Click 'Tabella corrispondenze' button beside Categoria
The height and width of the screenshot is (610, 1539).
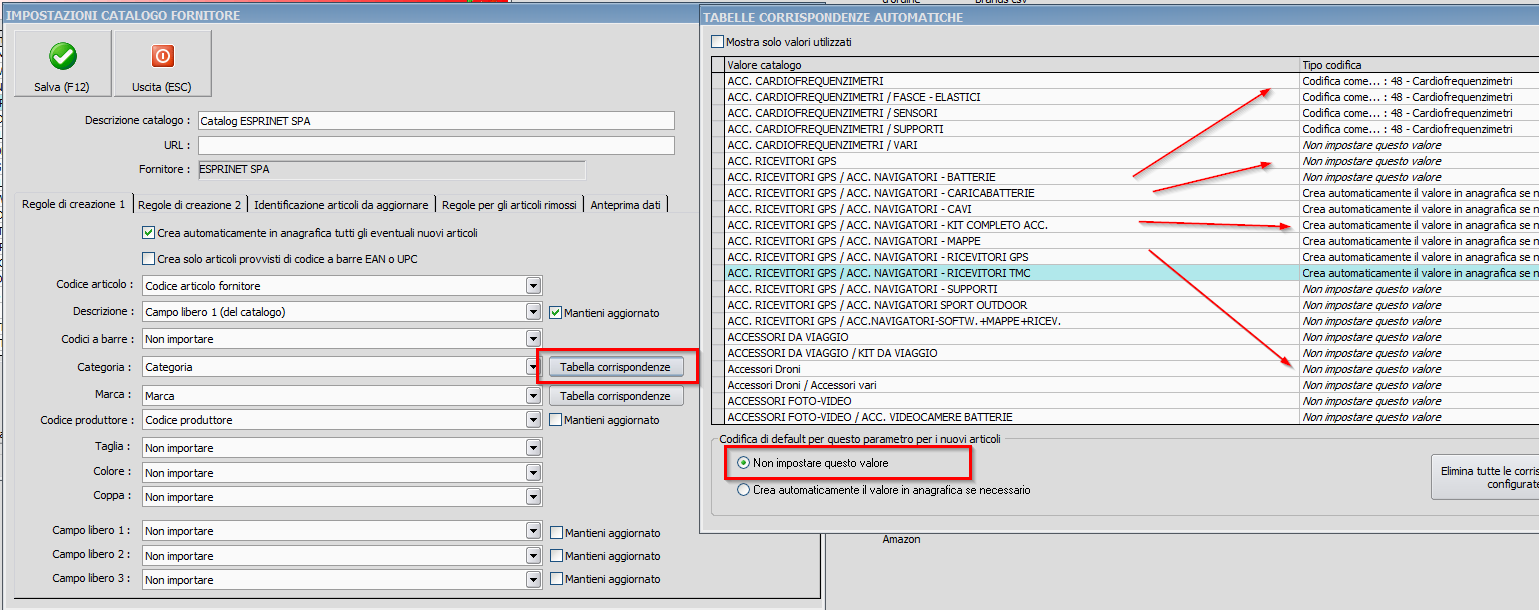pyautogui.click(x=615, y=367)
